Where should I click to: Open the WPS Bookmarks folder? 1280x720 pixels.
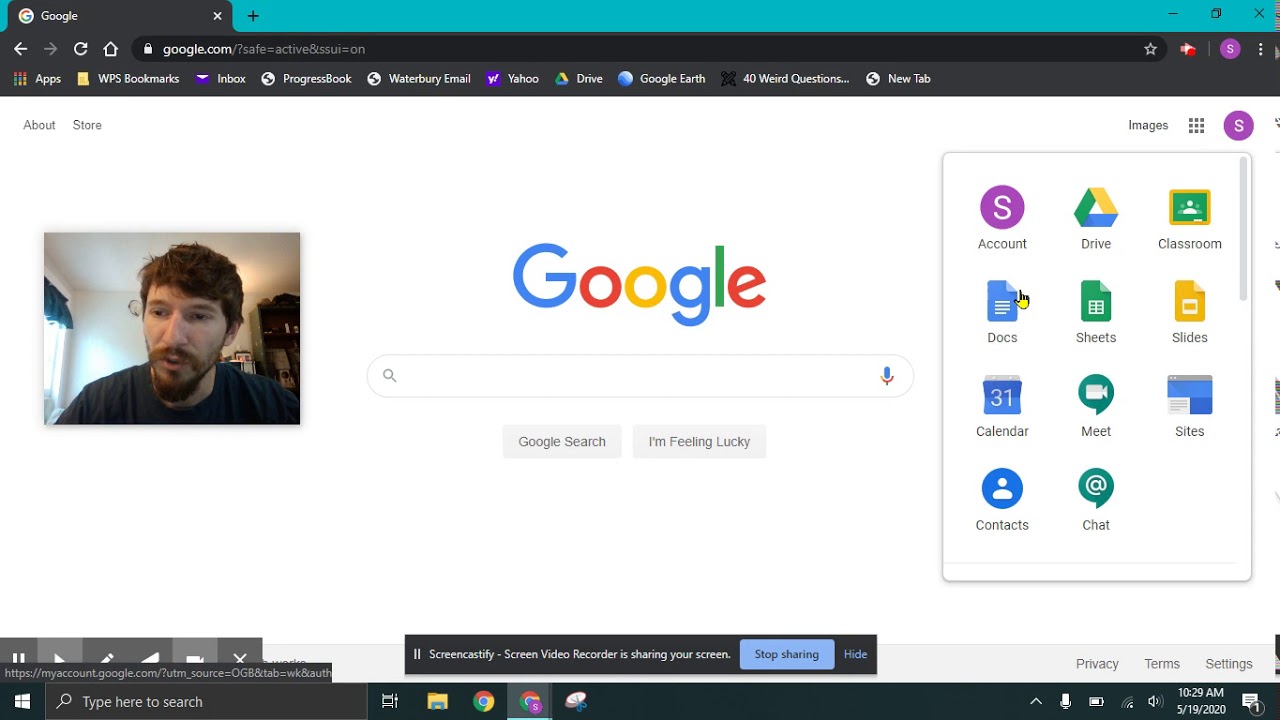pos(128,79)
